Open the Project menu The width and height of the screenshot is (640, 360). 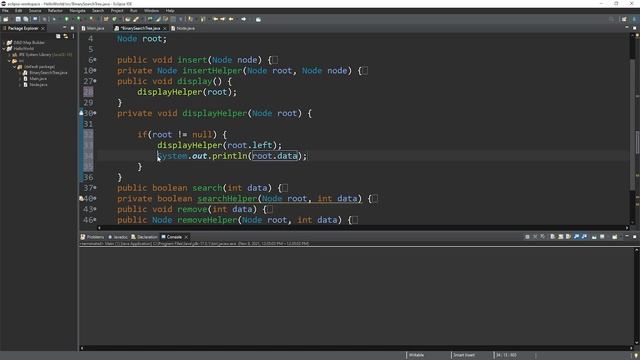click(117, 11)
